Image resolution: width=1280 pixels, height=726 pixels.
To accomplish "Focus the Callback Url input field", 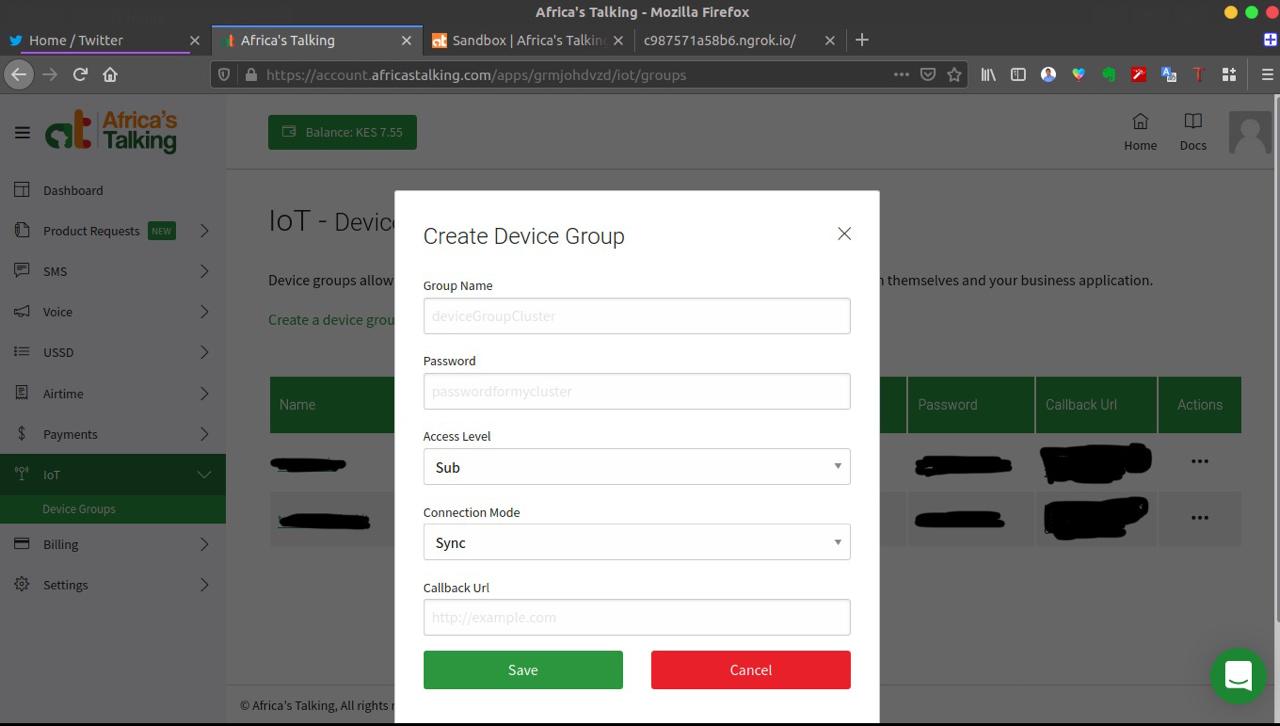I will 637,617.
